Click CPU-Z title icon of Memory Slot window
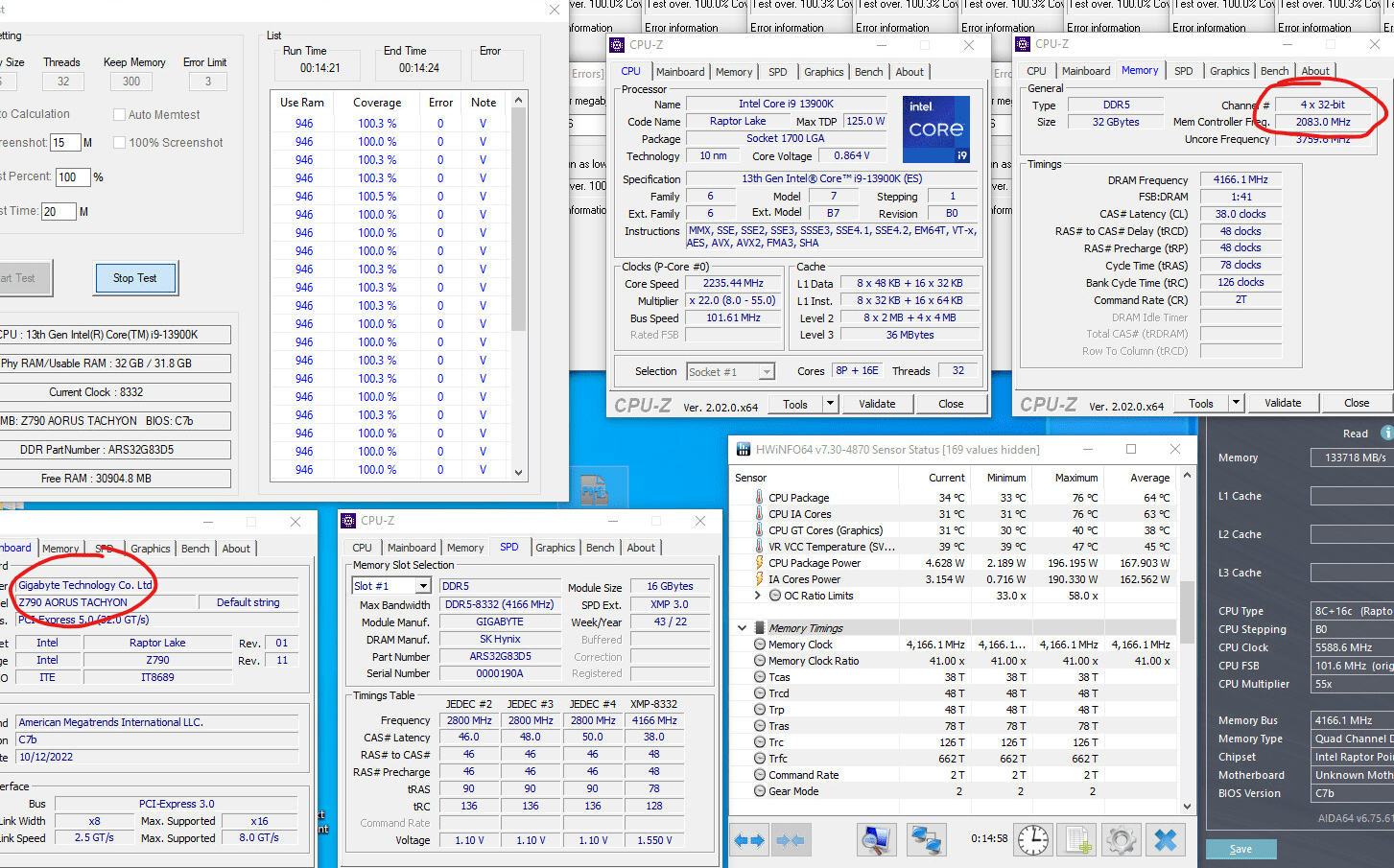Screen dimensions: 1394x868 click(348, 521)
